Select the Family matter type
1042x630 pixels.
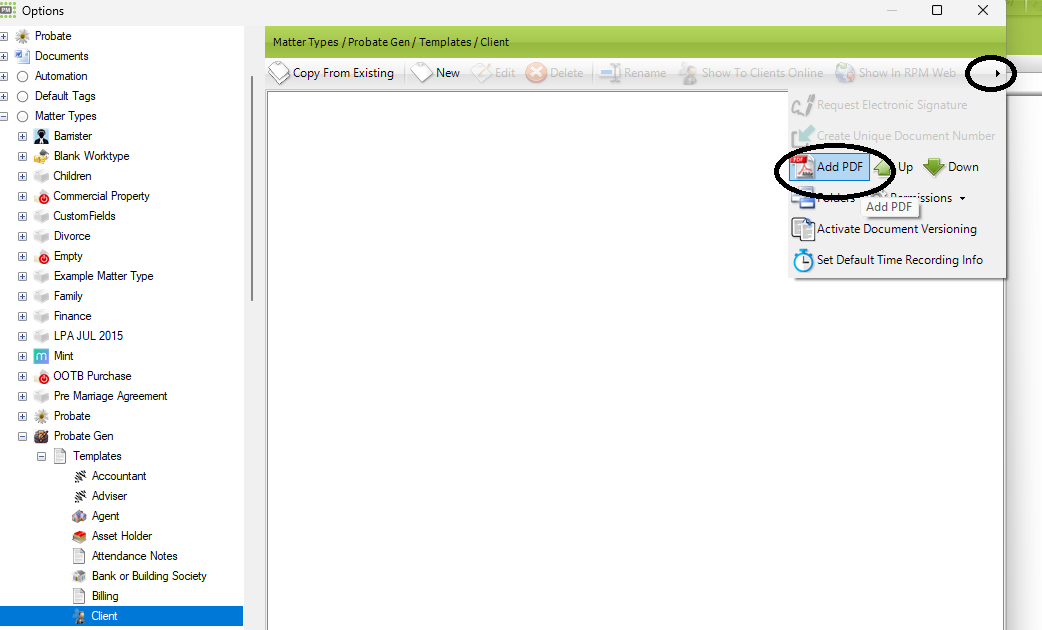[68, 296]
